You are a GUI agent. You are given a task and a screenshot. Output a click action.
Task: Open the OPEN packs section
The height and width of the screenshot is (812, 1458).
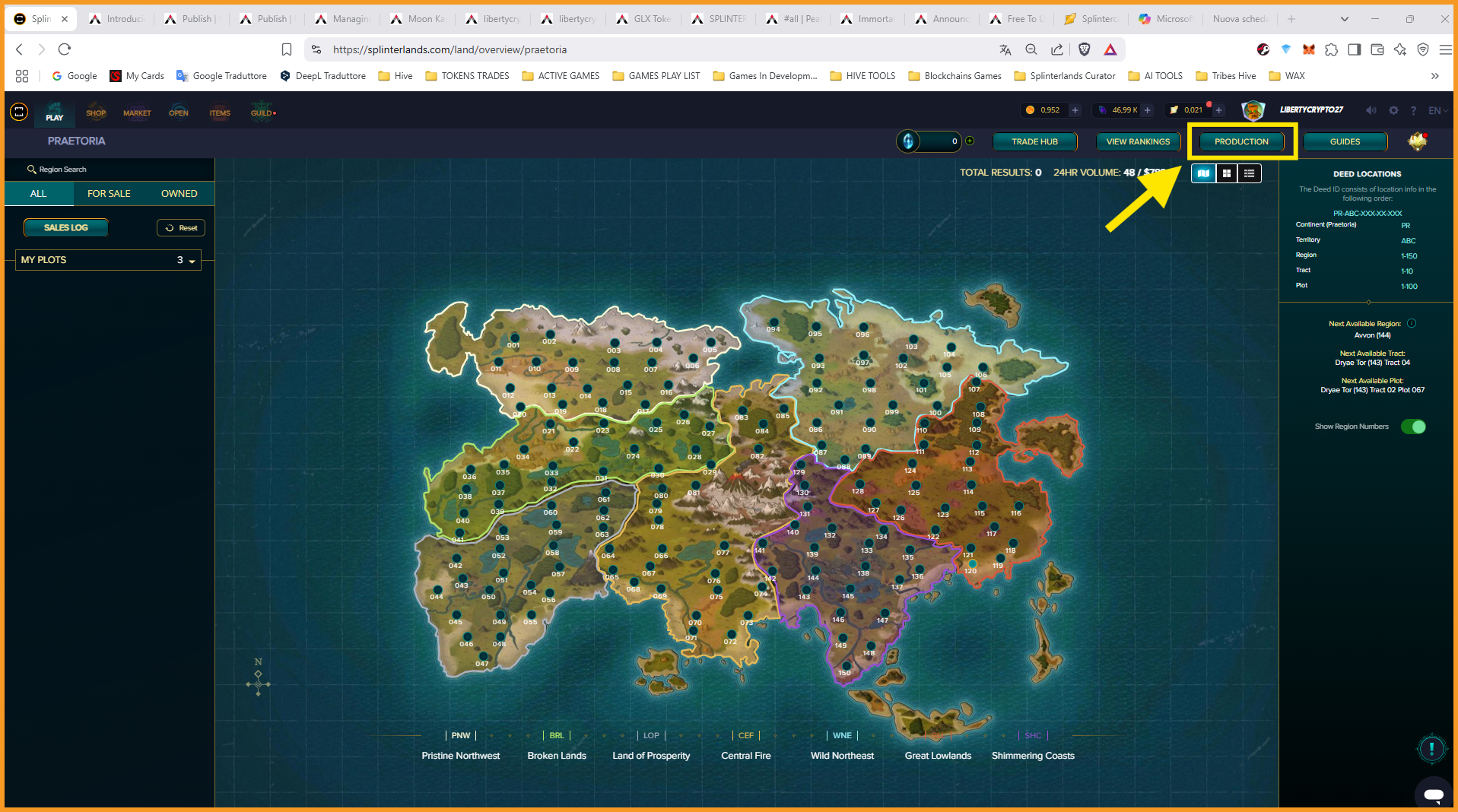[179, 113]
